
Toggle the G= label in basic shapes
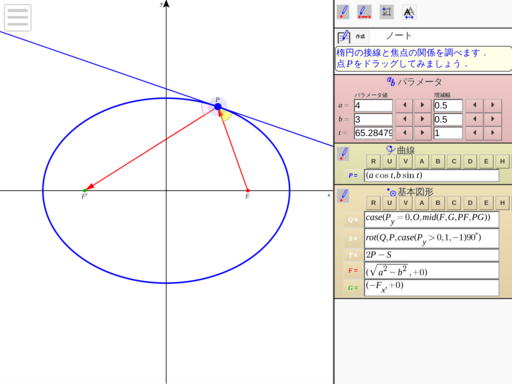pyautogui.click(x=353, y=288)
